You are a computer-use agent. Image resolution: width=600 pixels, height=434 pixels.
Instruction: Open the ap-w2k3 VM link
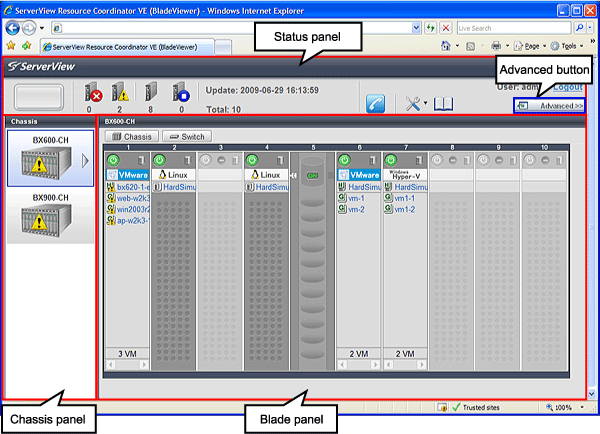133,220
